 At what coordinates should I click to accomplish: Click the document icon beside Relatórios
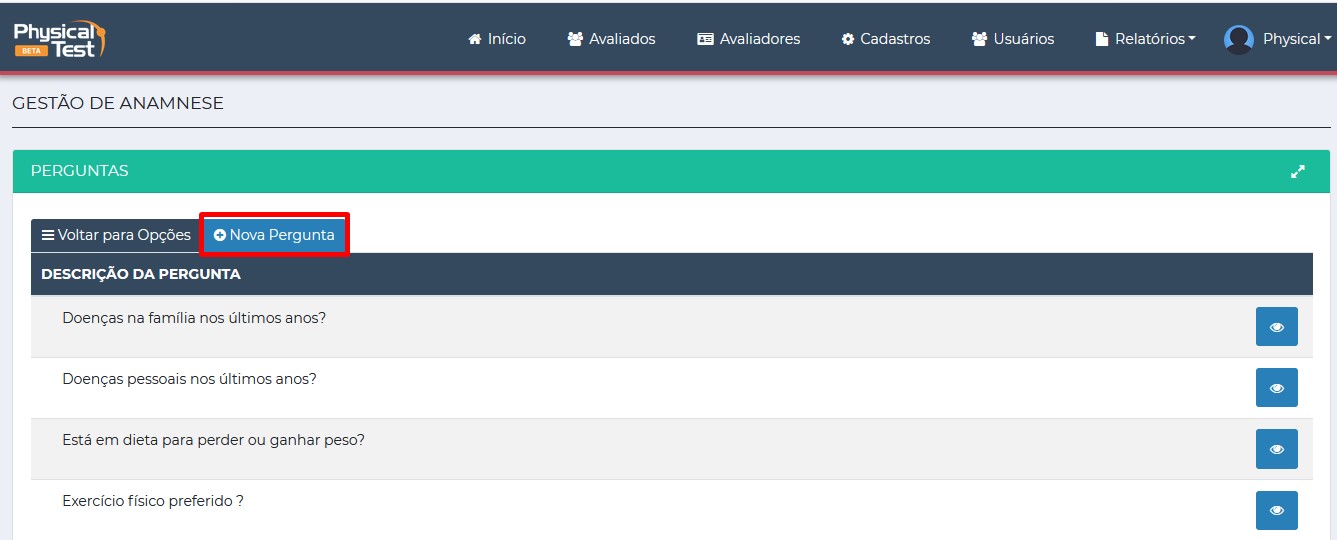pyautogui.click(x=1102, y=39)
